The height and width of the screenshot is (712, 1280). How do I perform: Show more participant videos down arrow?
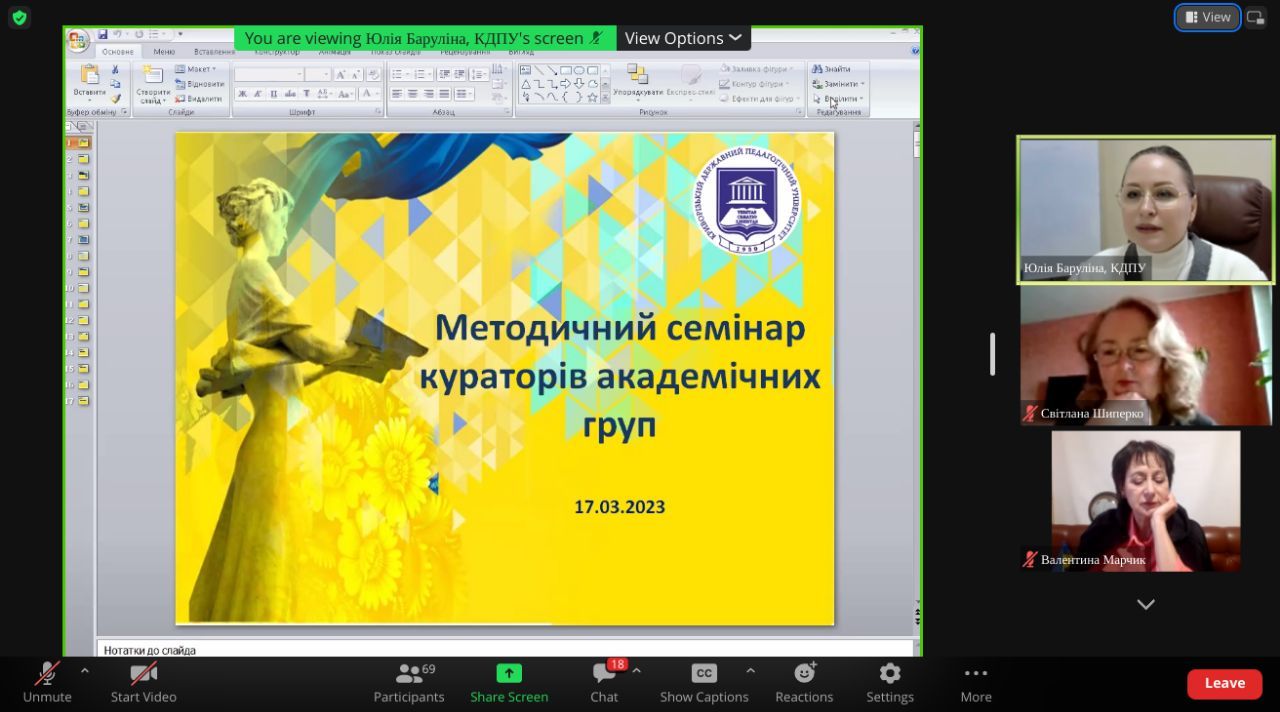pos(1146,604)
